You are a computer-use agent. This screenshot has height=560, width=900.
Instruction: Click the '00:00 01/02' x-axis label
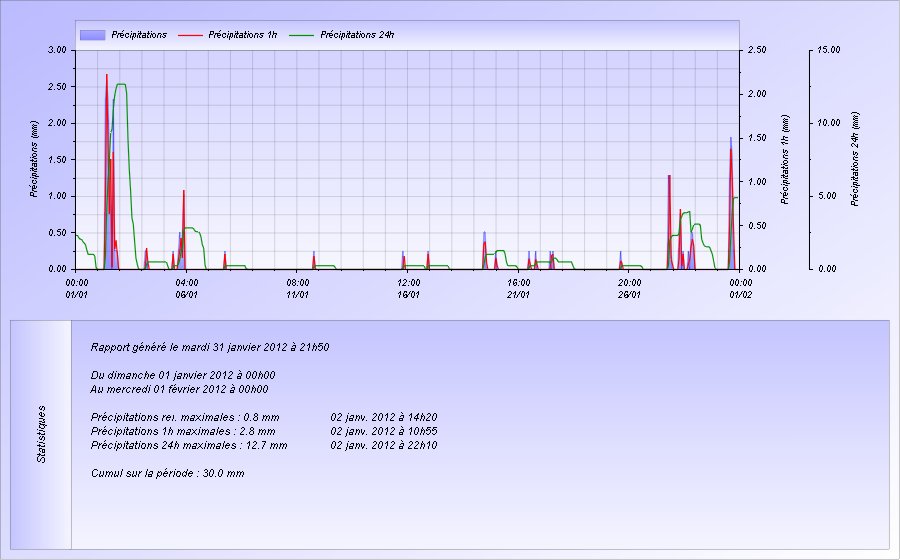coord(740,289)
